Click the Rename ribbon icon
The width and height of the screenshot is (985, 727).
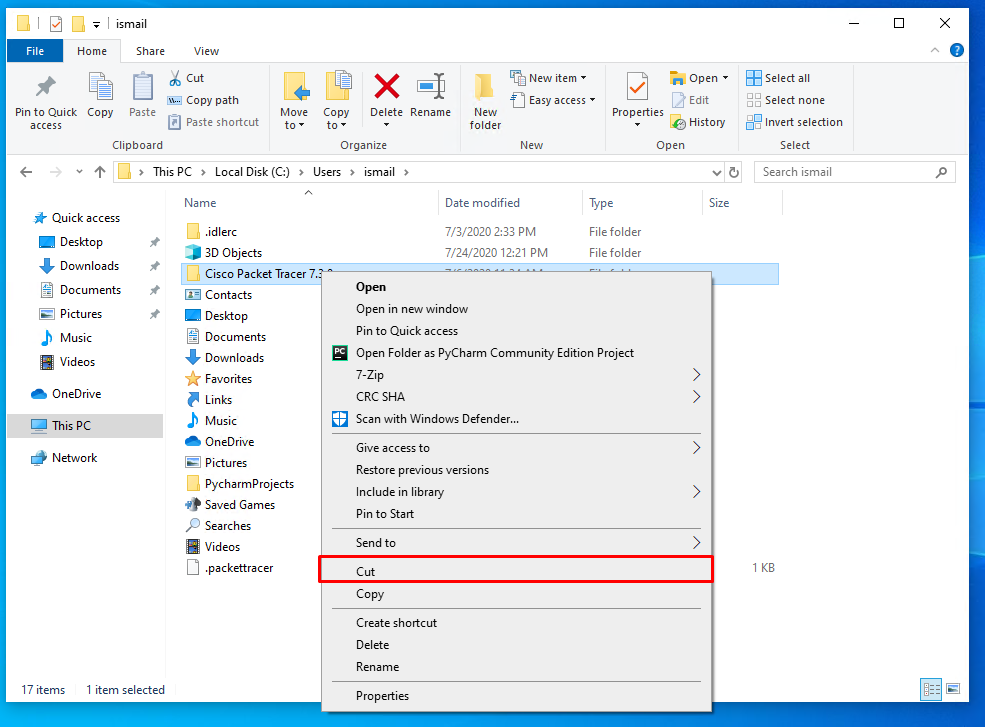[x=431, y=87]
